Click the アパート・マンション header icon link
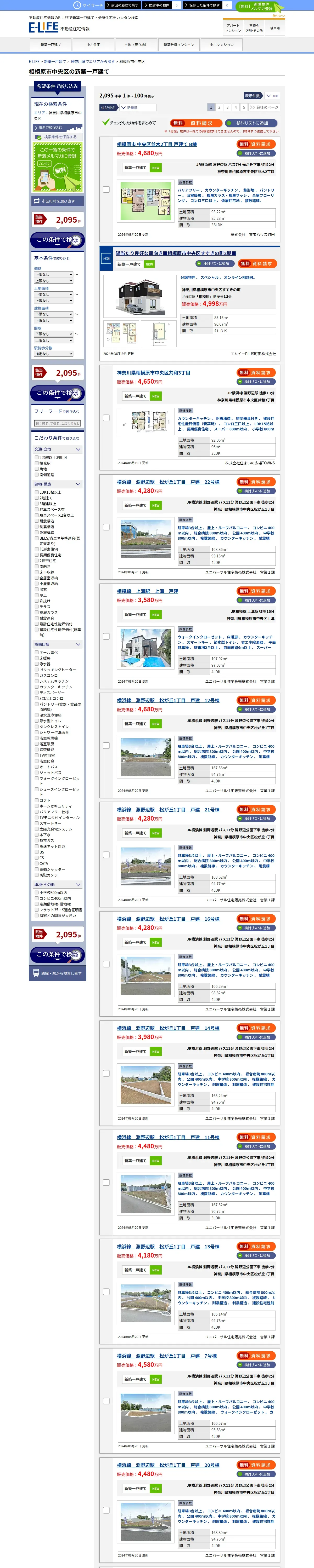 (233, 28)
